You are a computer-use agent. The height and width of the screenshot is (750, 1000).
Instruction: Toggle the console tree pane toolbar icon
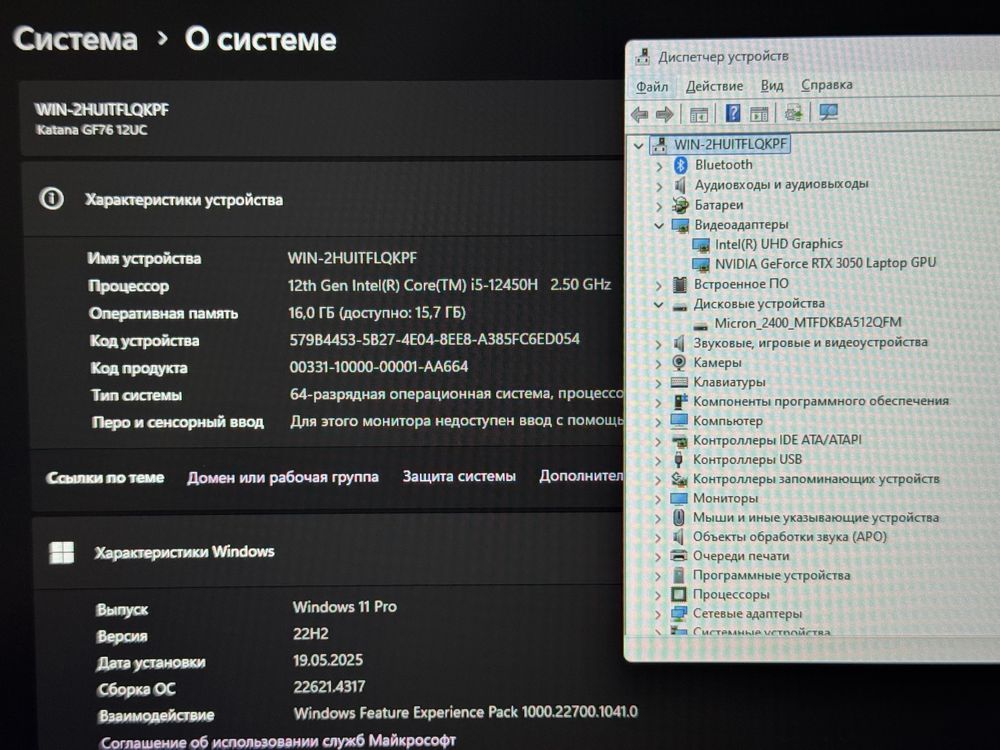tap(699, 115)
